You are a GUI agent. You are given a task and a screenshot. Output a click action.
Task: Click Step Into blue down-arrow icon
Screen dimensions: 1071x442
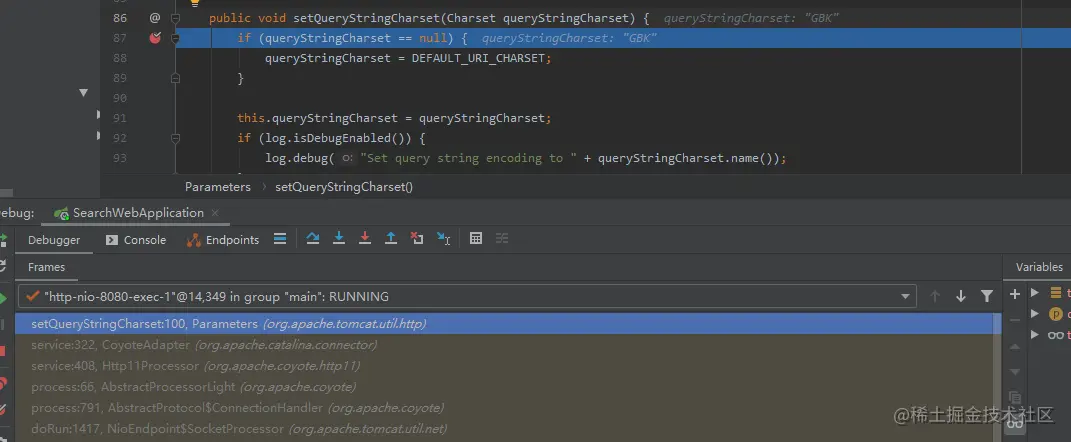coord(339,238)
